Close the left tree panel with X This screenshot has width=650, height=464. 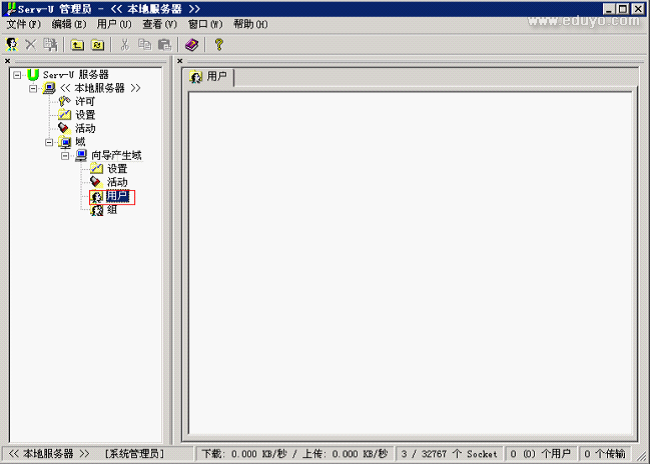click(8, 61)
